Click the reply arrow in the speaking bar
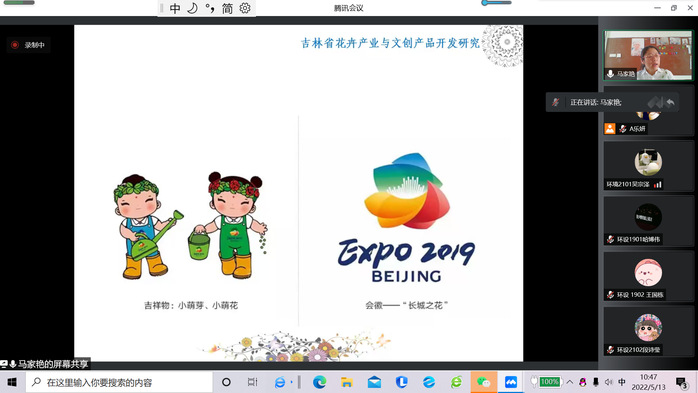698x393 pixels. point(670,102)
